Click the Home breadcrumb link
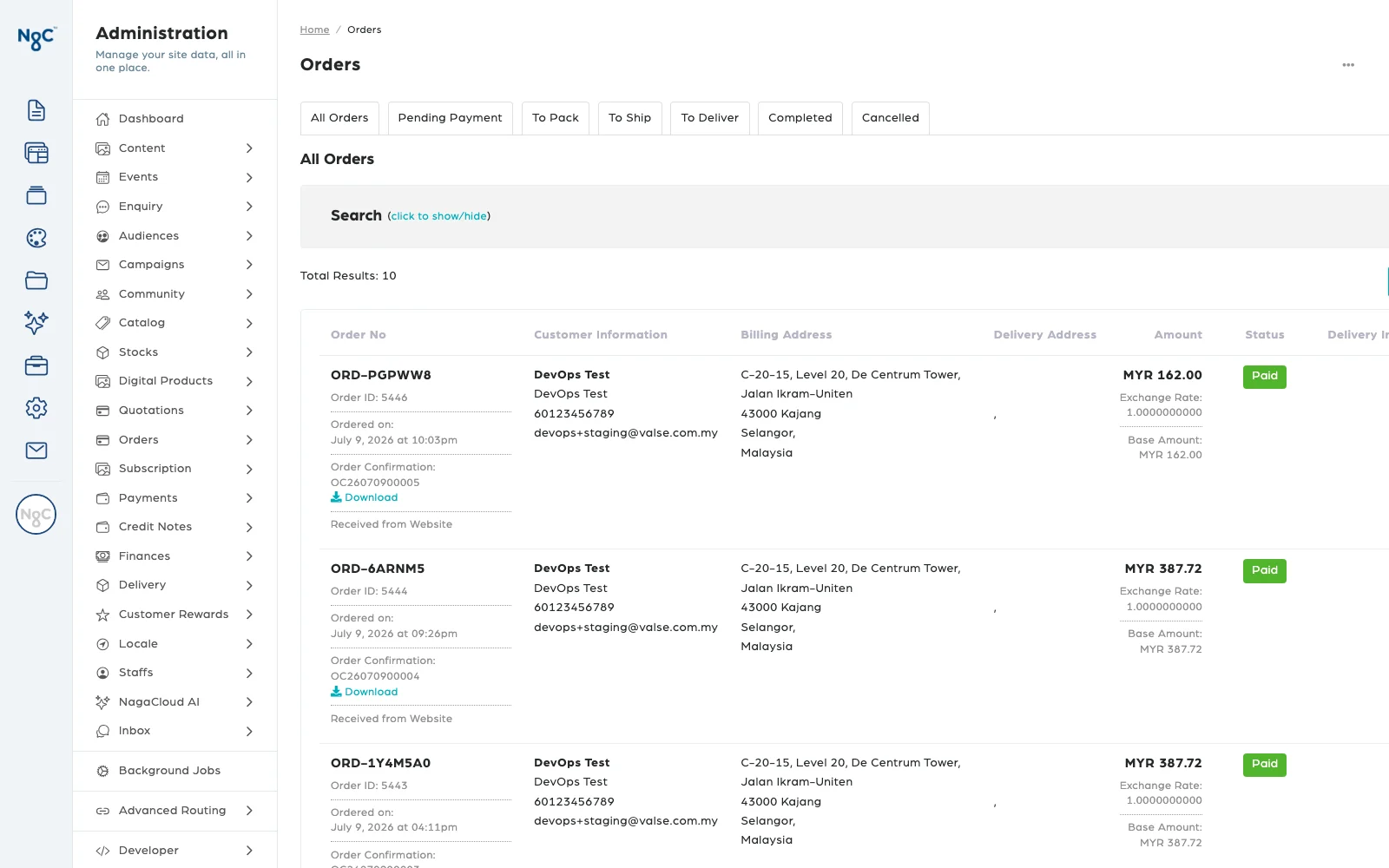Image resolution: width=1389 pixels, height=868 pixels. click(314, 30)
